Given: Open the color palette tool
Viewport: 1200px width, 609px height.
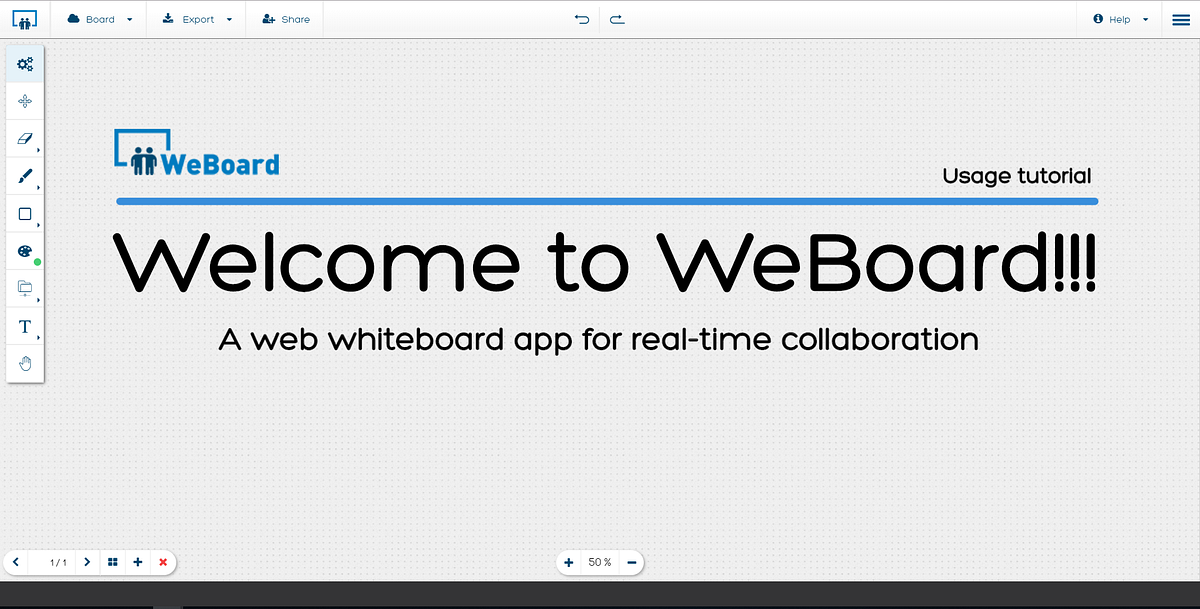Looking at the screenshot, I should (x=25, y=252).
